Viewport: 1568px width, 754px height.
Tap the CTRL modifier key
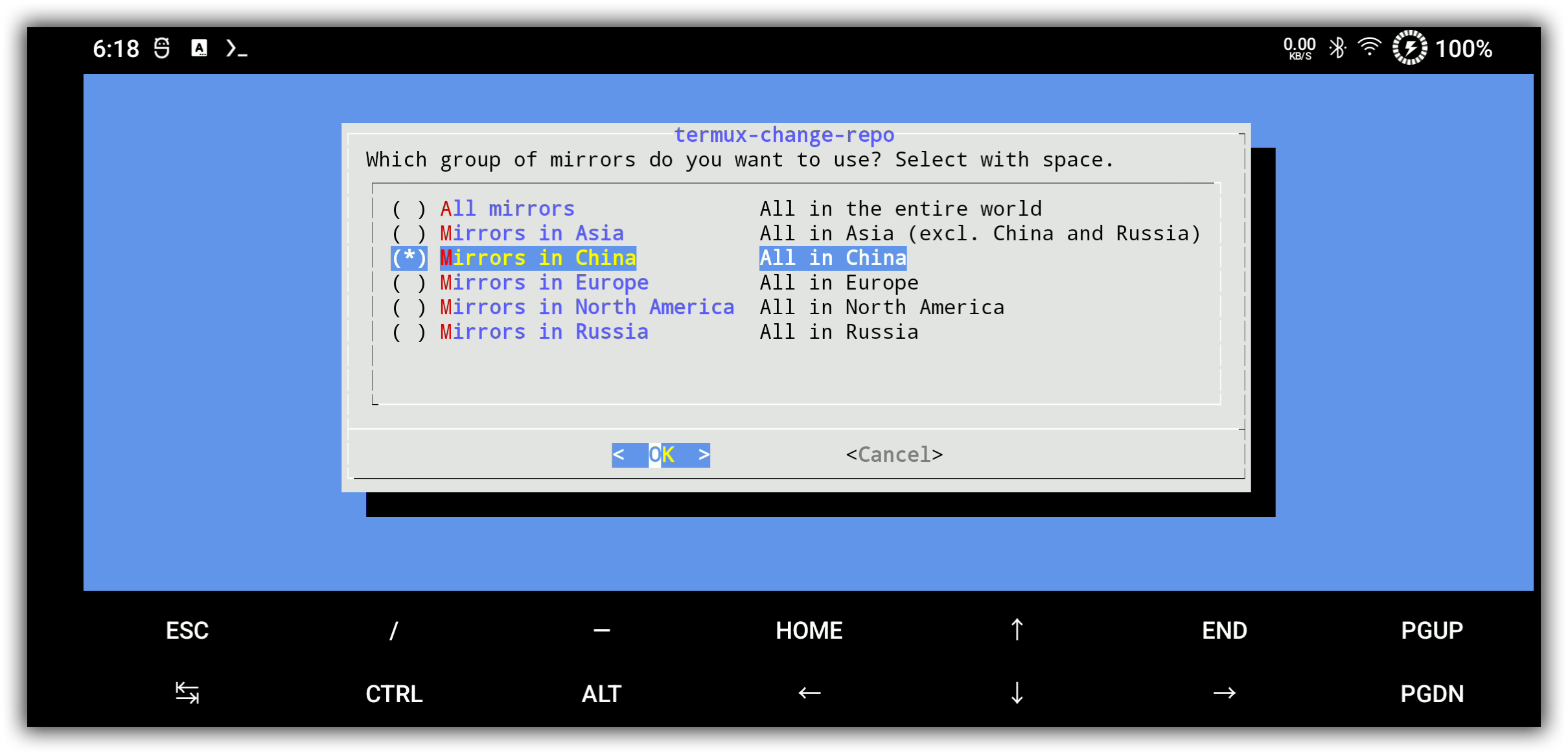[x=394, y=693]
